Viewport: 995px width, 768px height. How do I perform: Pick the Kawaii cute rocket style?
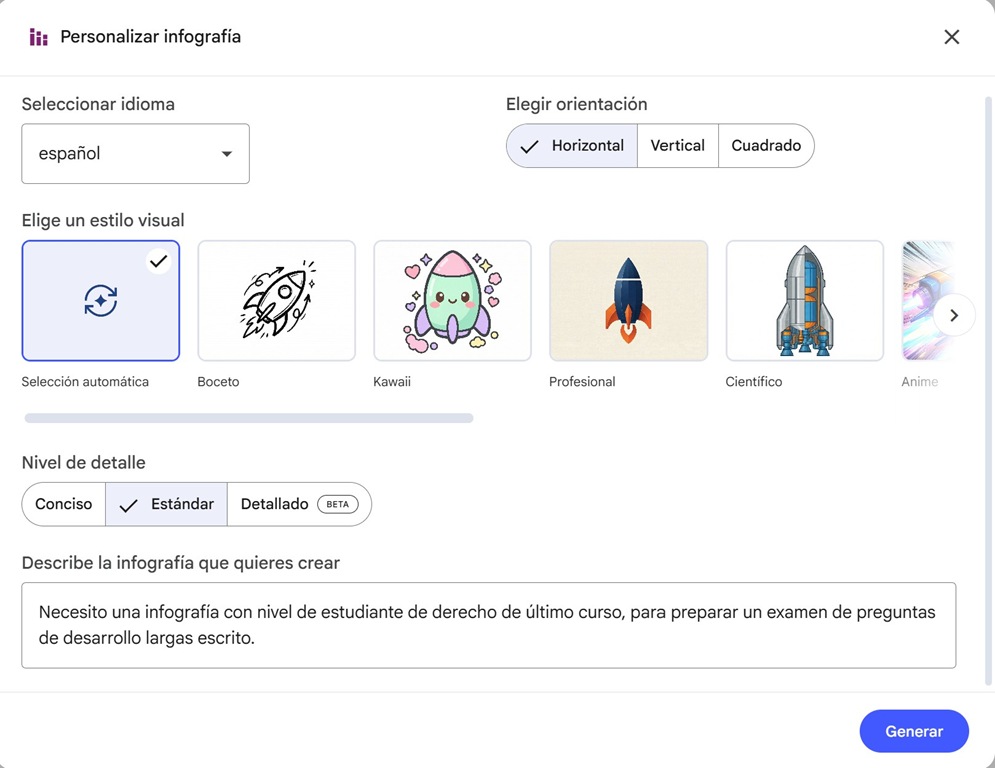click(x=452, y=301)
